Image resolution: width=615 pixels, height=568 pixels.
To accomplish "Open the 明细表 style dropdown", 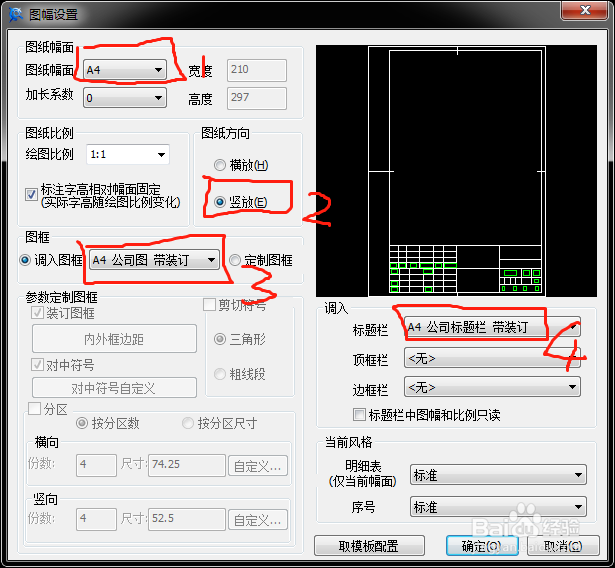I will pyautogui.click(x=498, y=475).
